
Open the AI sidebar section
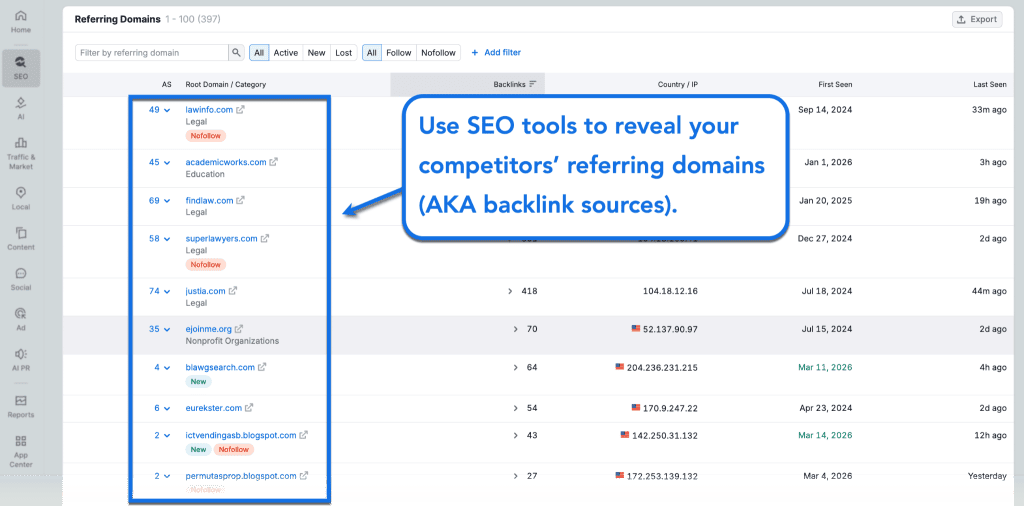coord(21,108)
